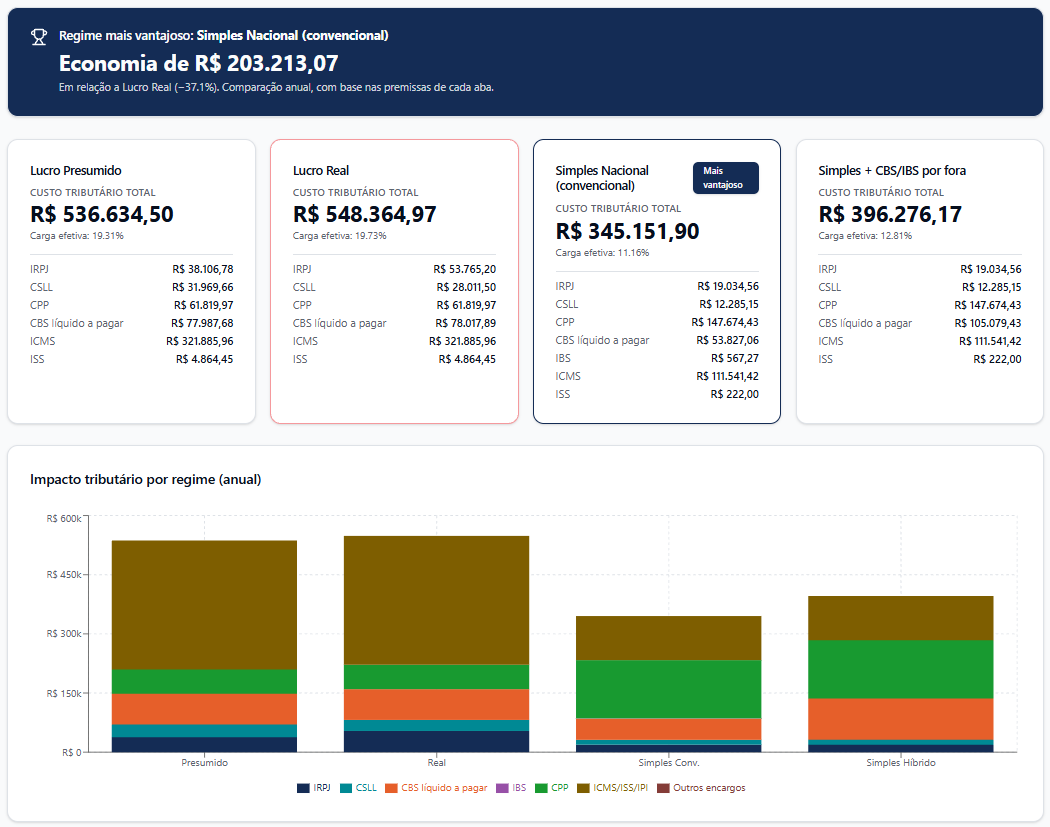Click the Simples Híbrido bar's orange CBS segment
The width and height of the screenshot is (1050, 827).
pyautogui.click(x=901, y=719)
